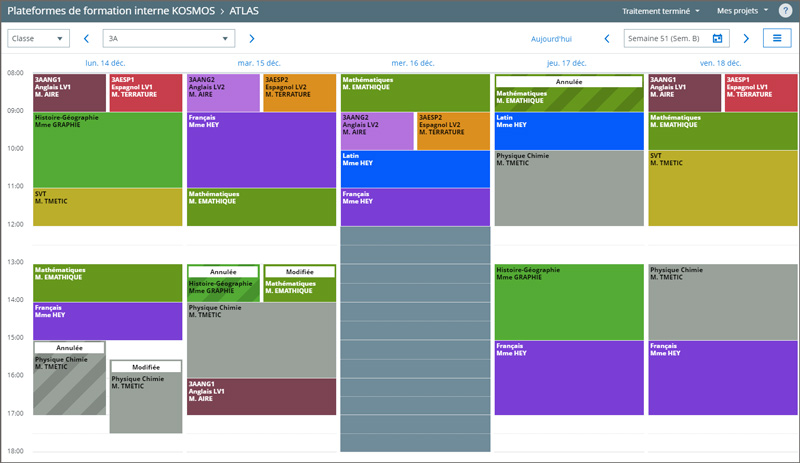Click the Semaine 51 week input field
Viewport: 800px width, 463px height.
[x=665, y=39]
